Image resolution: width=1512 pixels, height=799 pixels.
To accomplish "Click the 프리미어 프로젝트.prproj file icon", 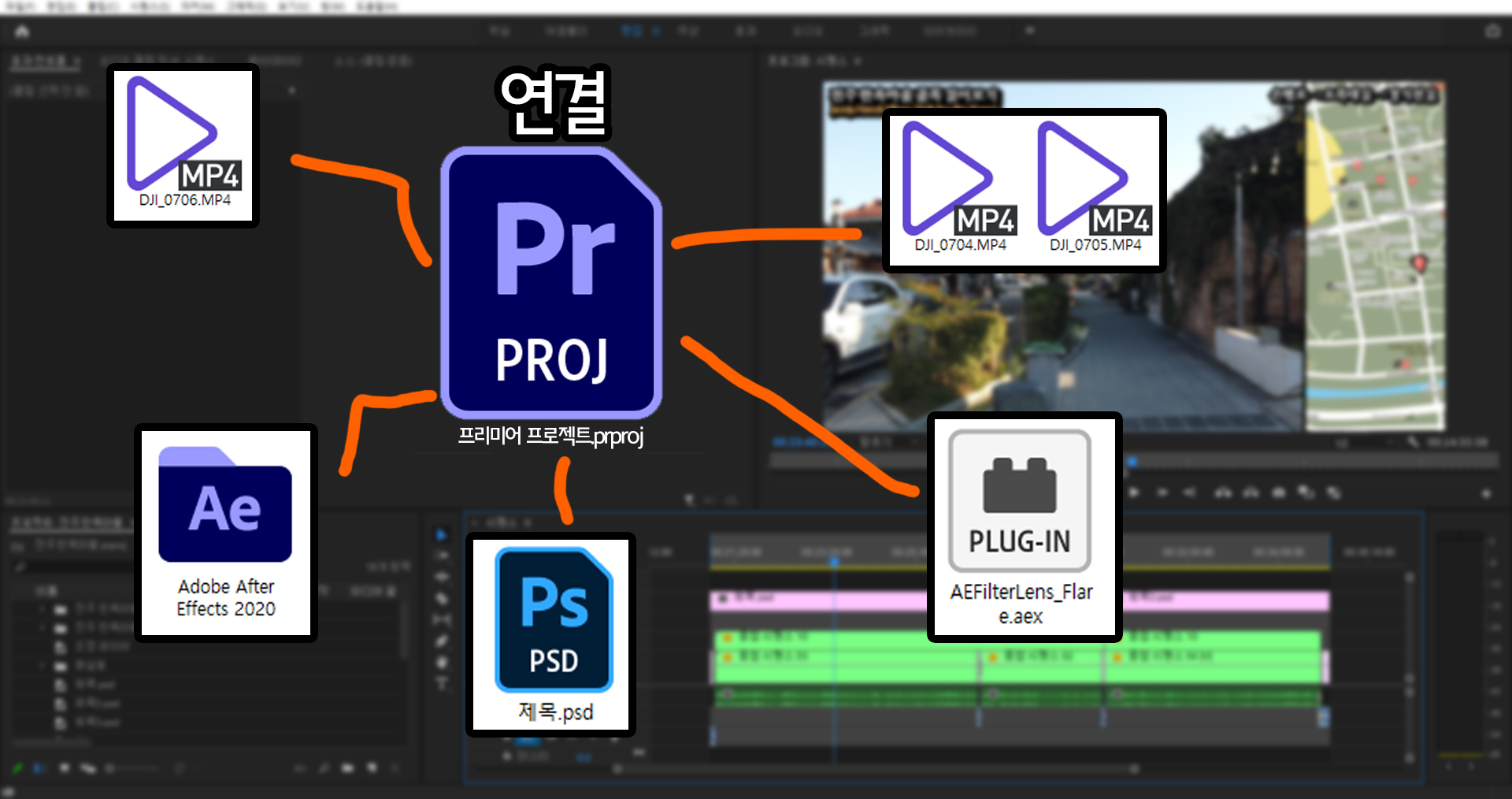I will coord(551,282).
